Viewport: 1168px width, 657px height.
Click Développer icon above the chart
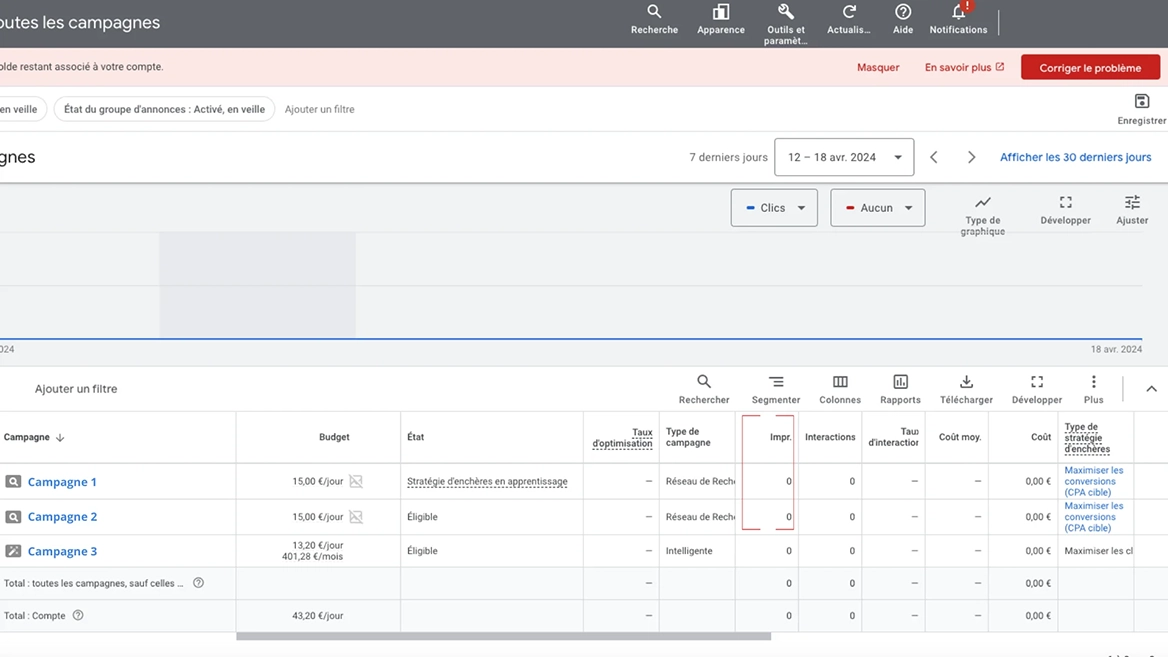click(1065, 203)
